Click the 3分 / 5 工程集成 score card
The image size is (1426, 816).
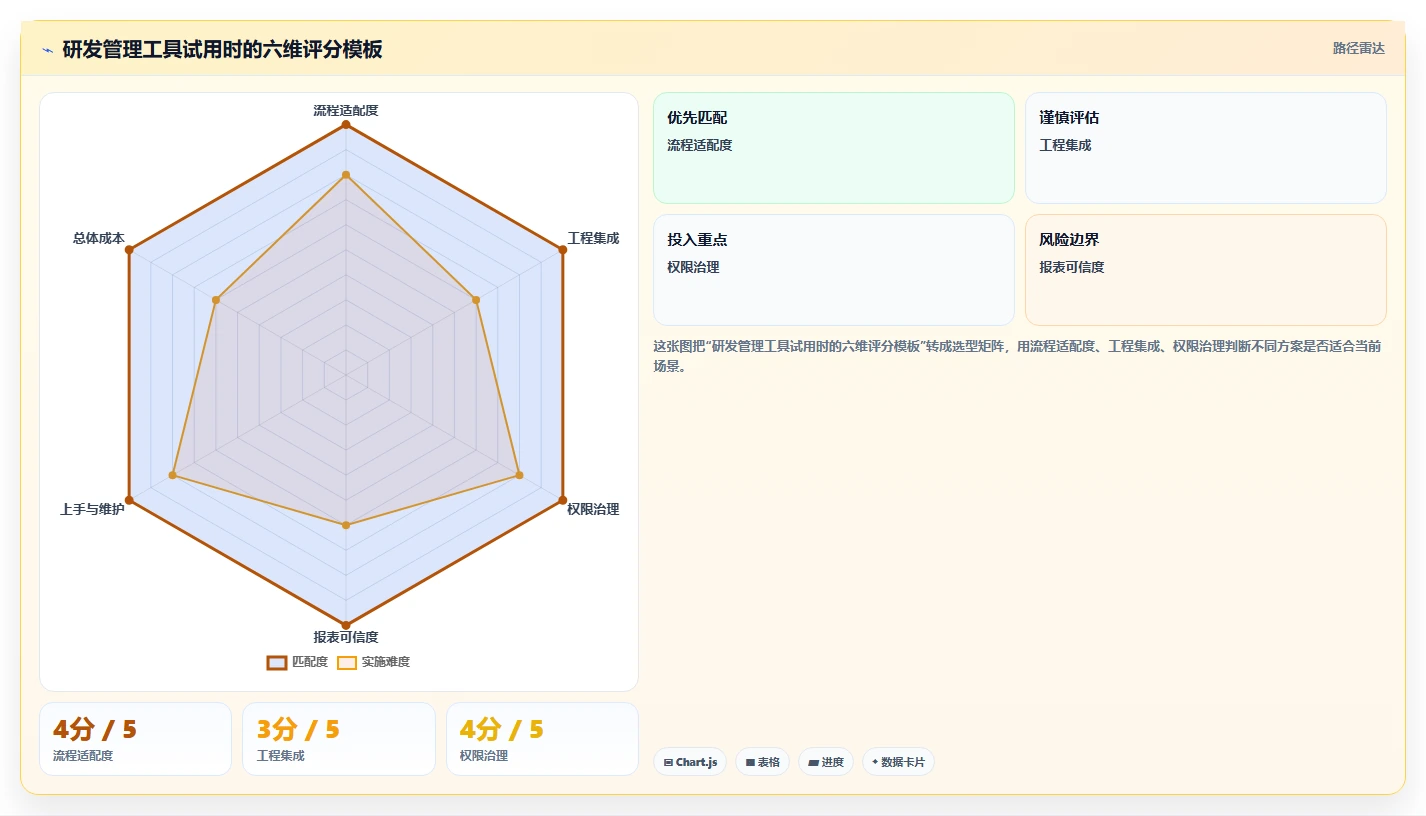[x=339, y=739]
